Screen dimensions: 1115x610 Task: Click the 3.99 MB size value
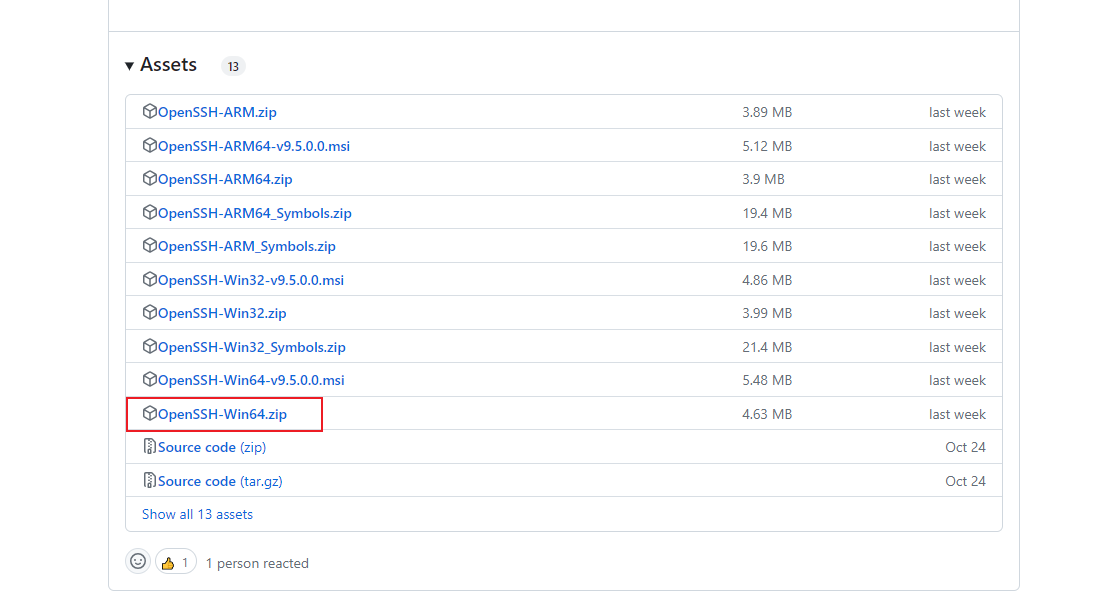(767, 314)
